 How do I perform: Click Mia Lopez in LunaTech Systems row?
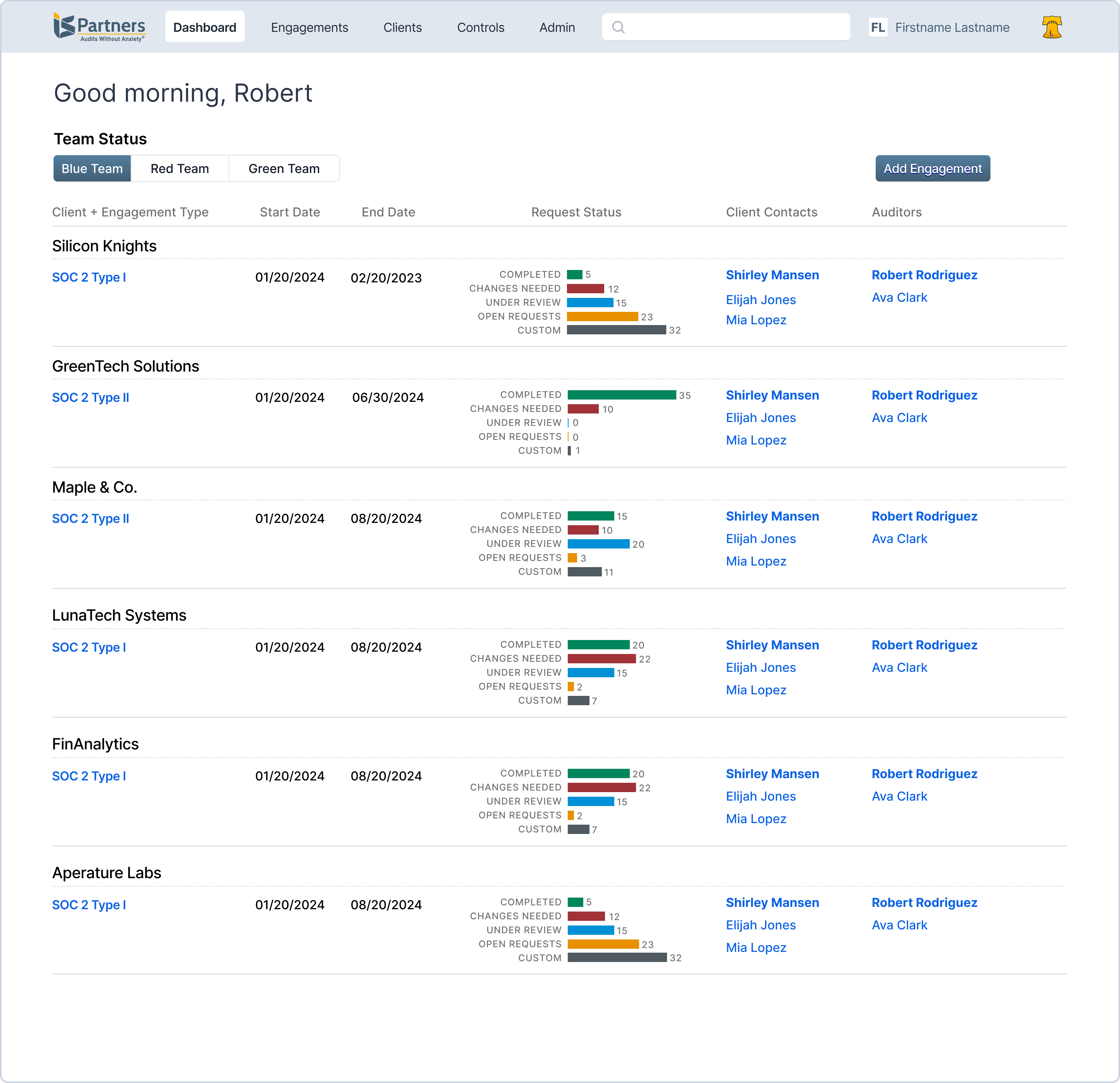(x=756, y=690)
